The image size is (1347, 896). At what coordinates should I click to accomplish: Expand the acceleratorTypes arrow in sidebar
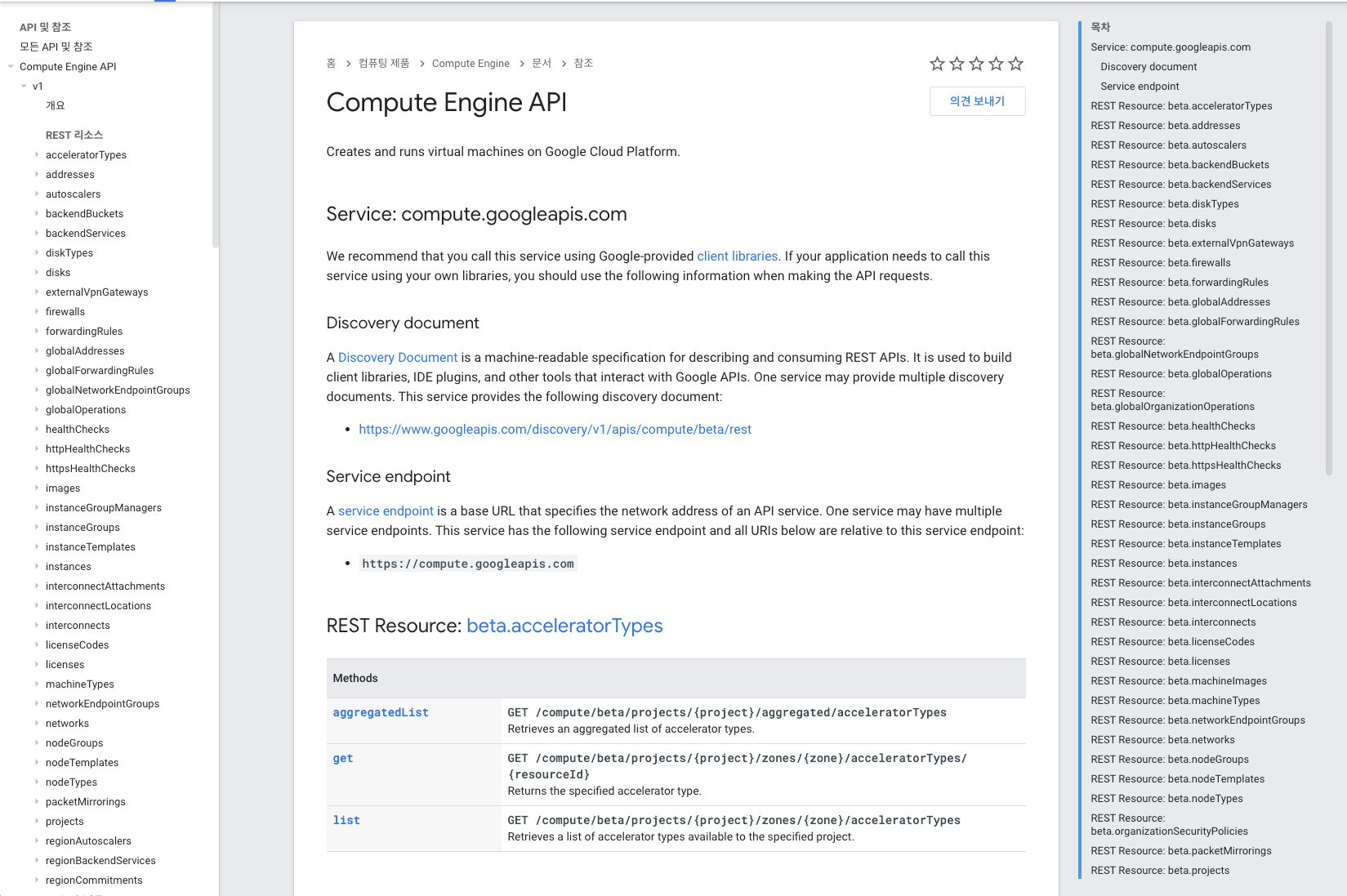[x=37, y=154]
